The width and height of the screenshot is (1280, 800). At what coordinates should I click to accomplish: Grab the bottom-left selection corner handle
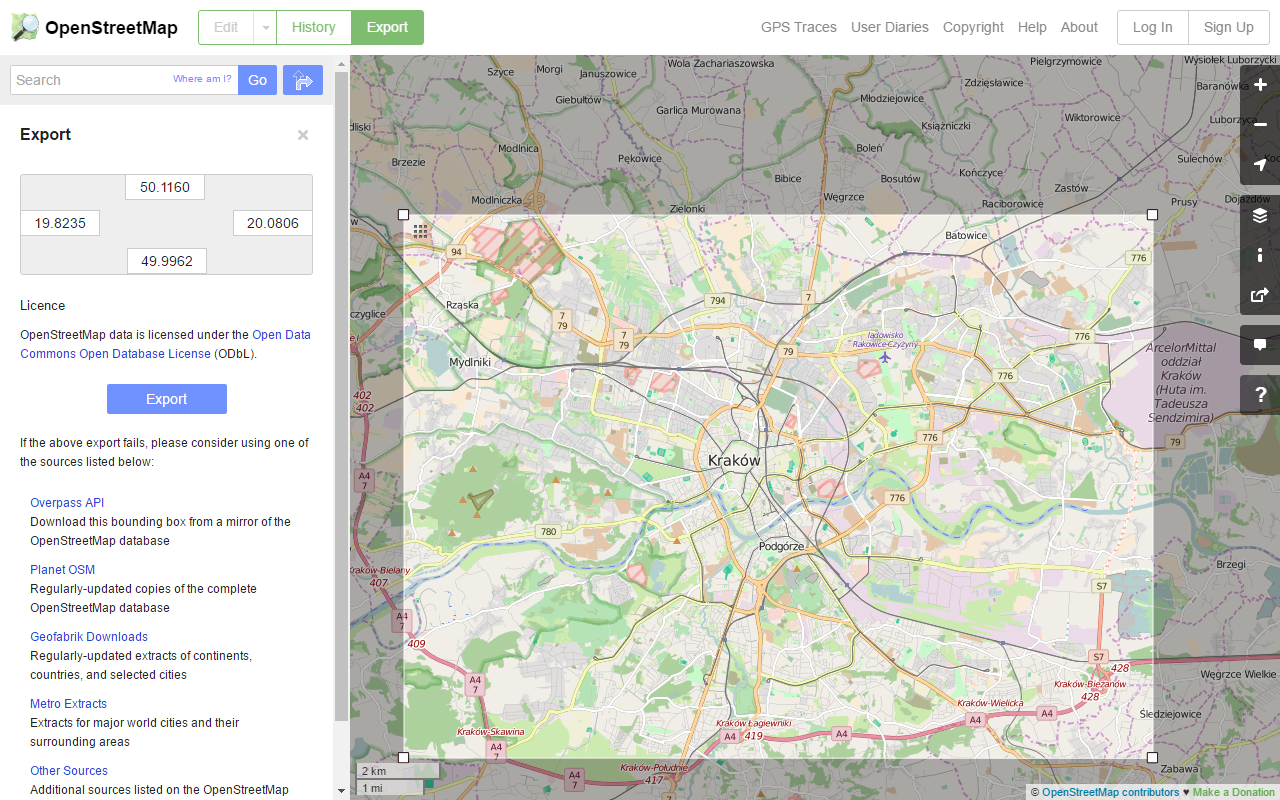[404, 757]
